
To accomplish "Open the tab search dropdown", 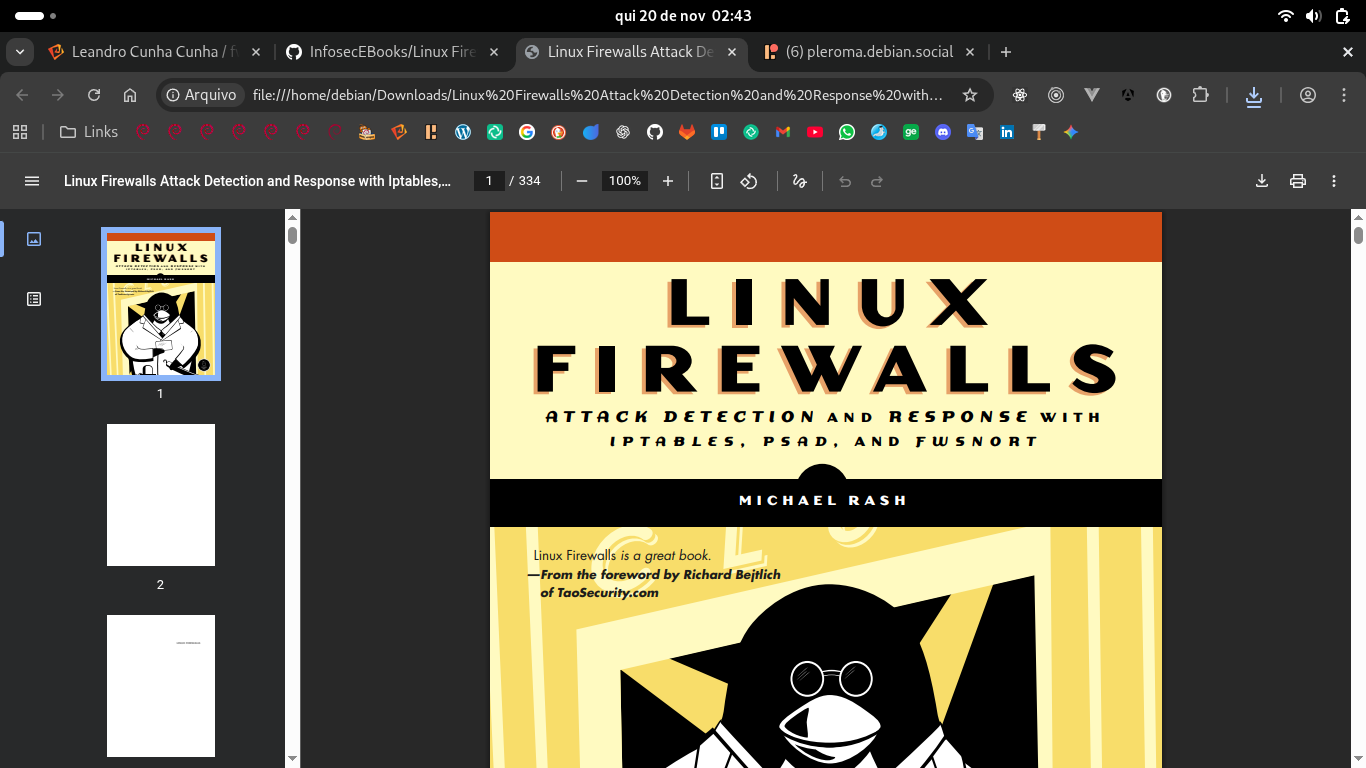I will coord(19,52).
